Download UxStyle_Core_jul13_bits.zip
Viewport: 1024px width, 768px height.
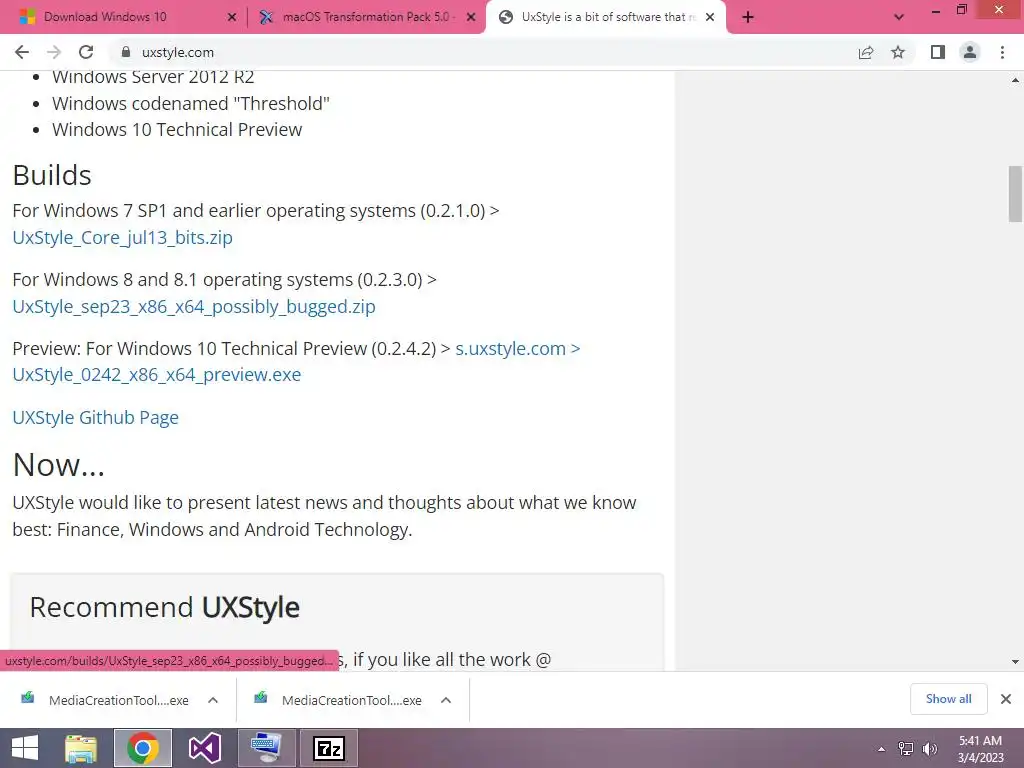[x=122, y=237]
